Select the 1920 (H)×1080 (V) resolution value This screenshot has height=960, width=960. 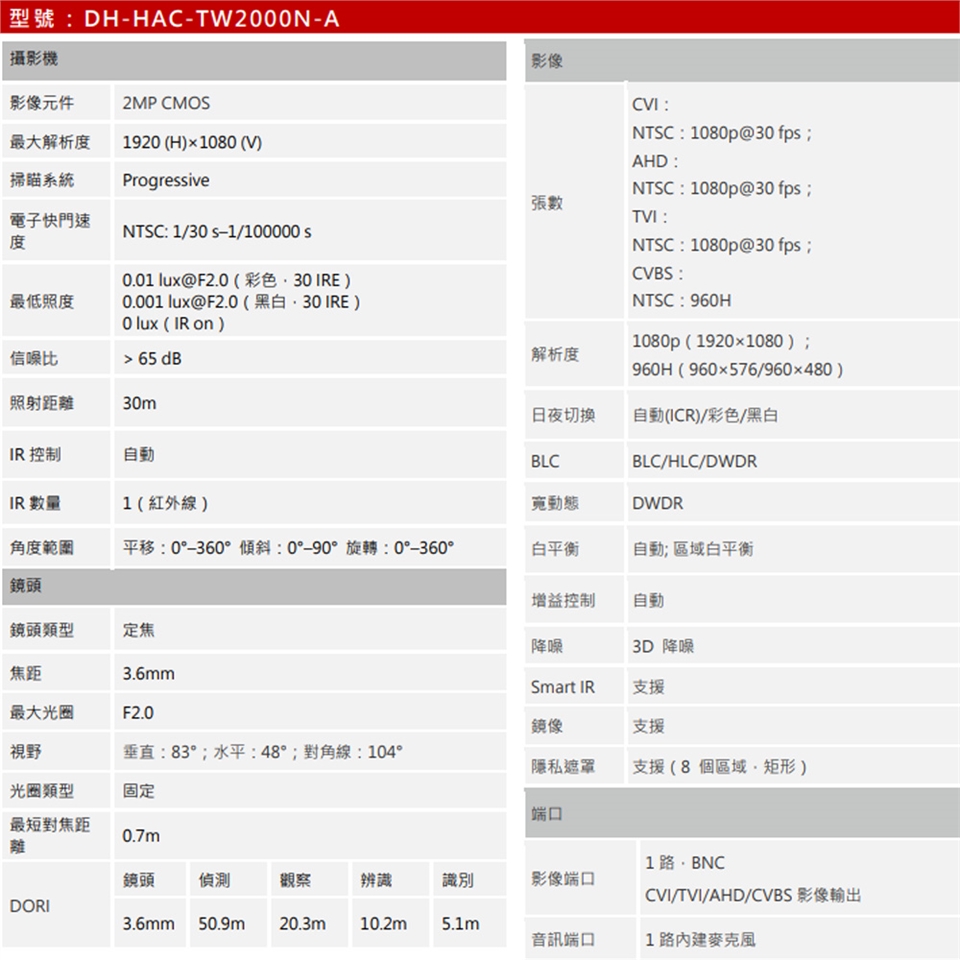(192, 142)
